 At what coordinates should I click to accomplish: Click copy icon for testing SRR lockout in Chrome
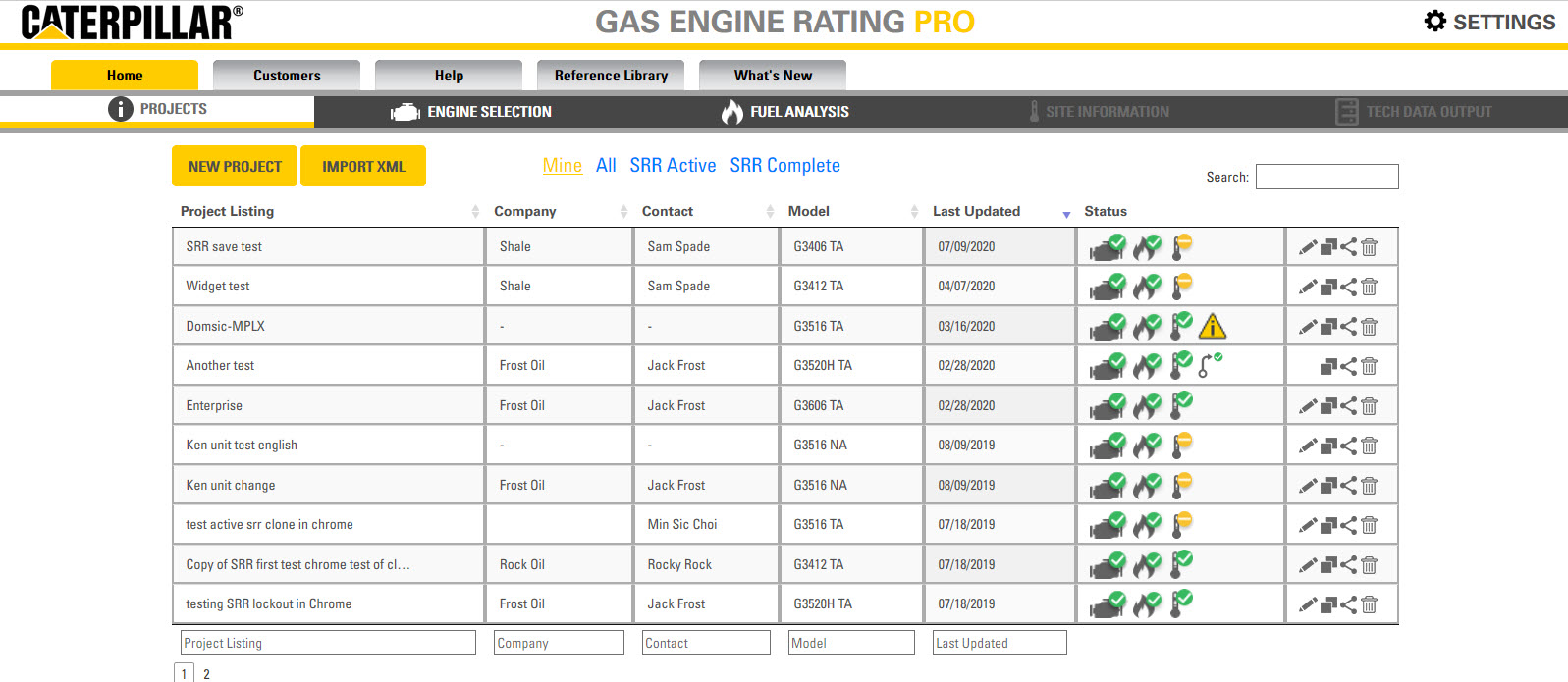1328,604
